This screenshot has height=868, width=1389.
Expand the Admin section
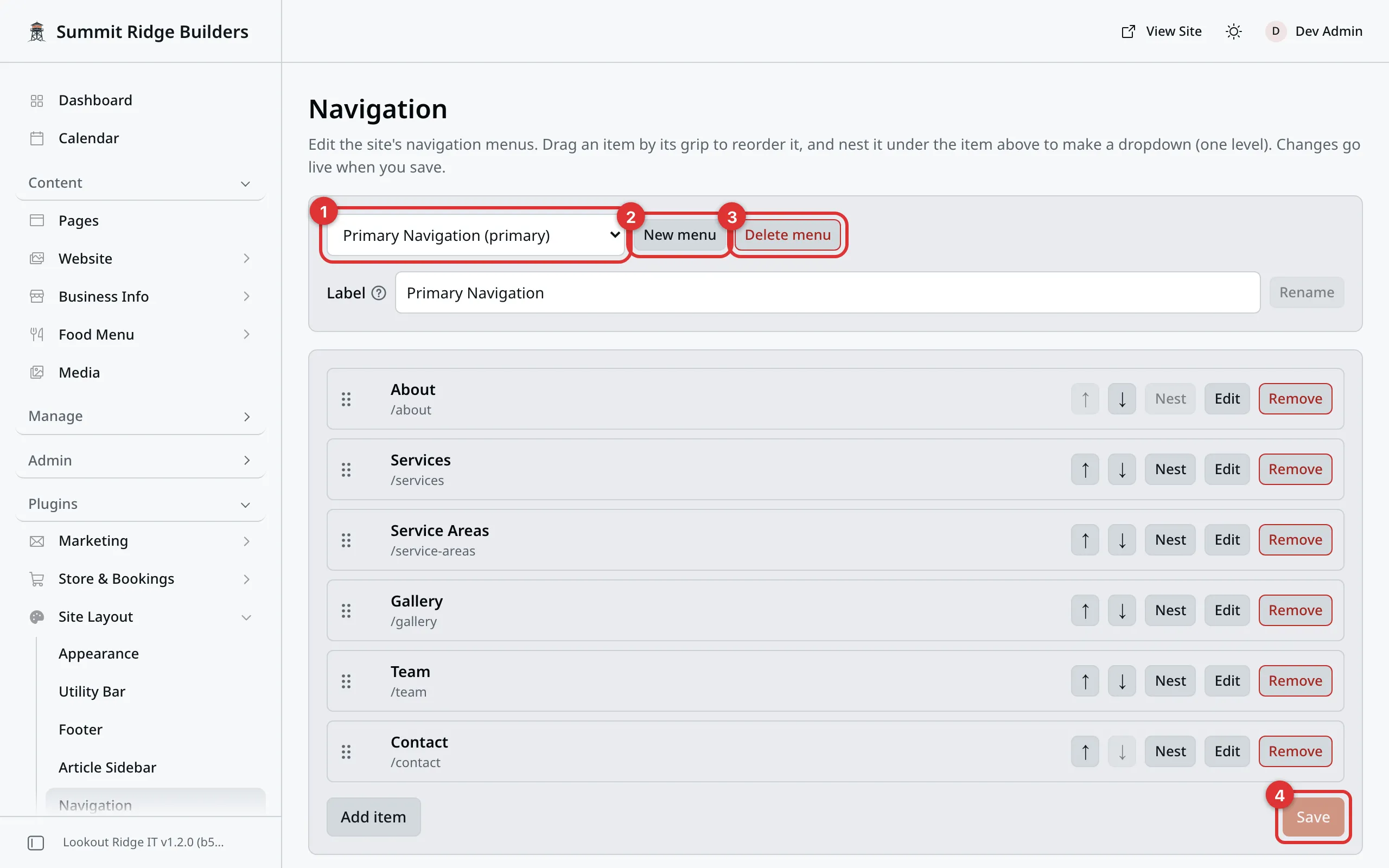pyautogui.click(x=141, y=461)
